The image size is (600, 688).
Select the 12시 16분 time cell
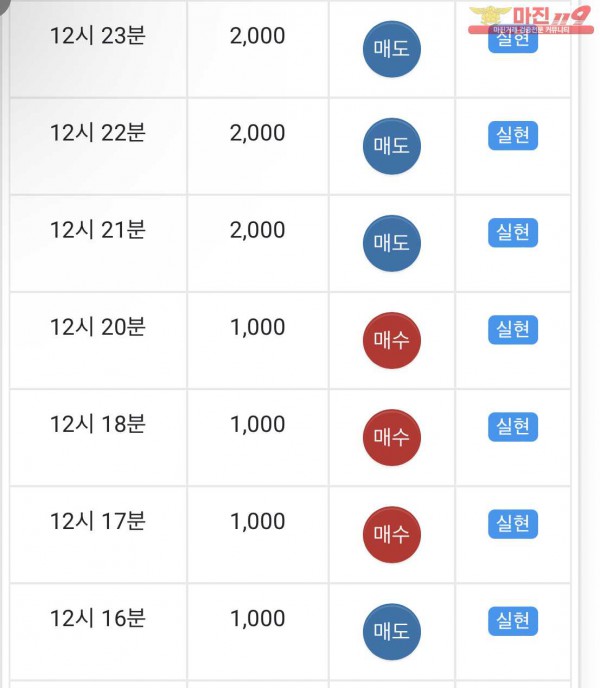click(98, 618)
